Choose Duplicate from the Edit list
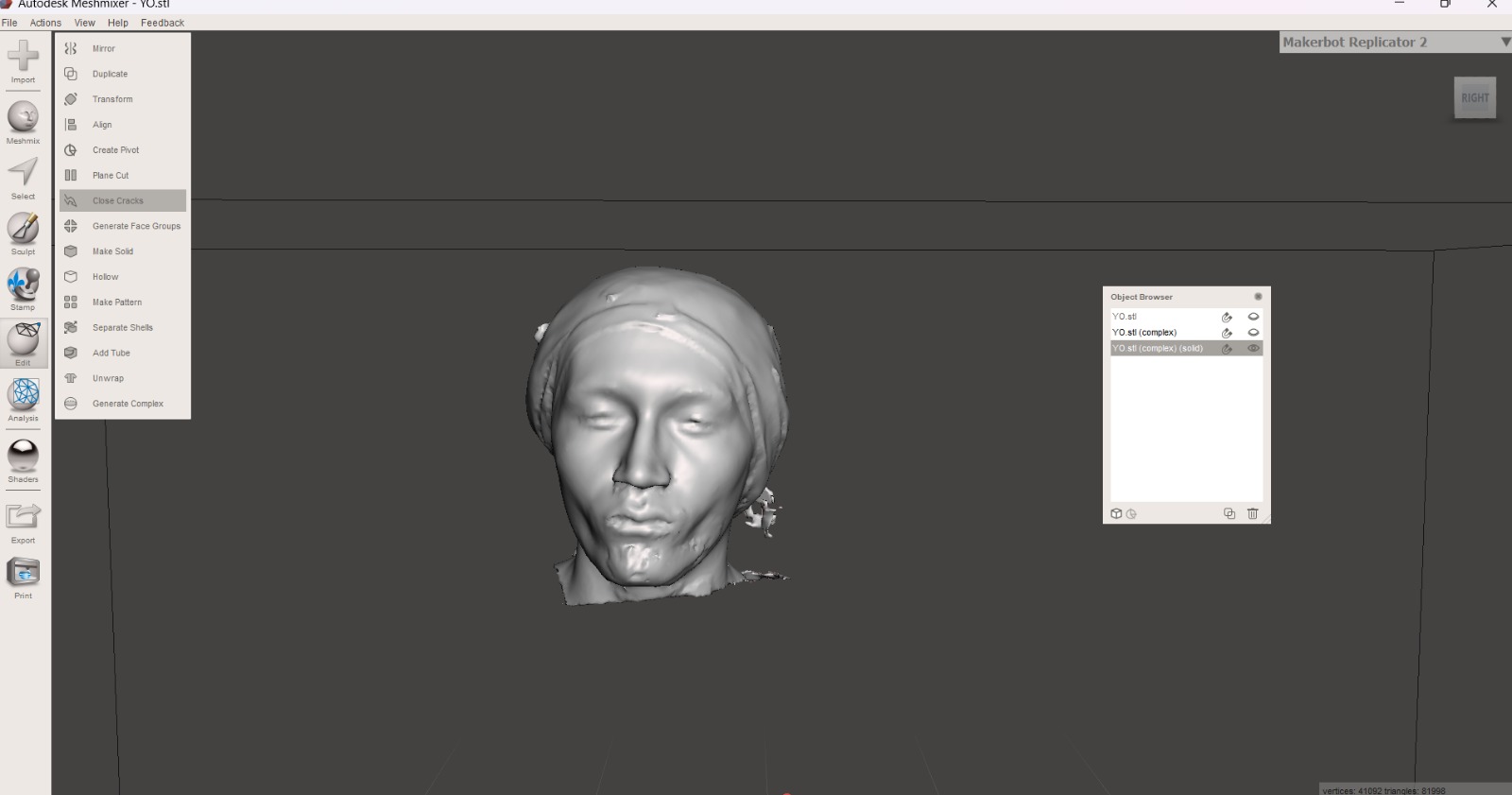This screenshot has height=795, width=1512. [123, 74]
